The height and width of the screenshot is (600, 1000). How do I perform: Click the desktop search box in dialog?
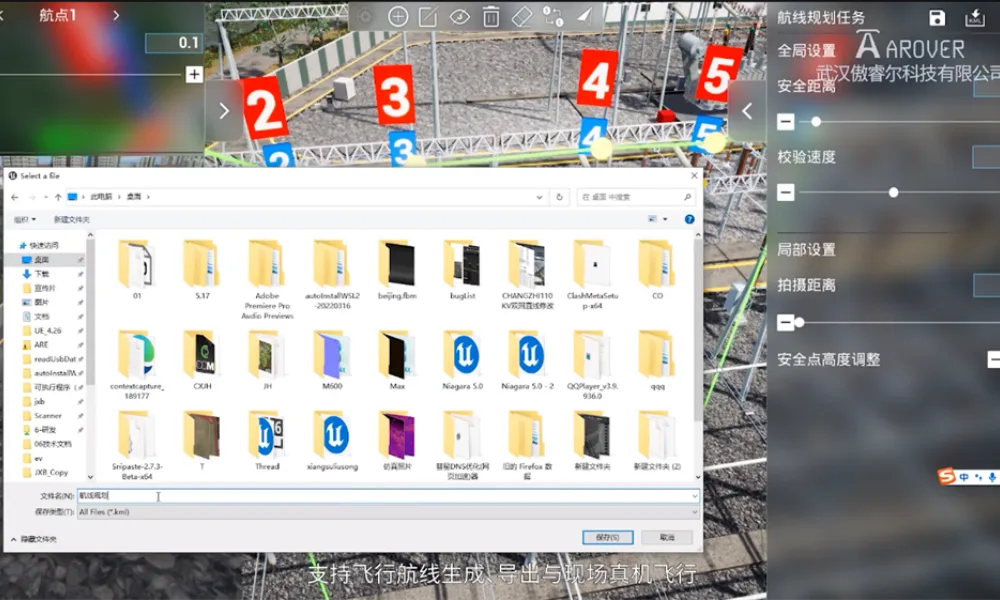pos(636,197)
